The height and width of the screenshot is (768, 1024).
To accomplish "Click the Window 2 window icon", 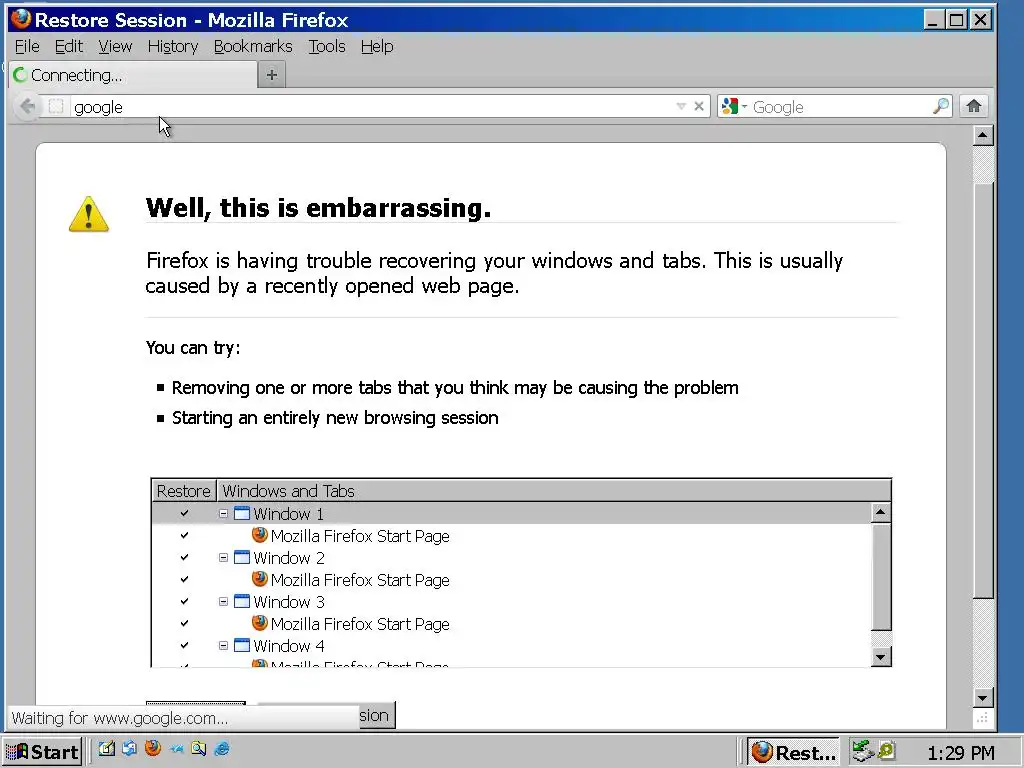I will (242, 557).
